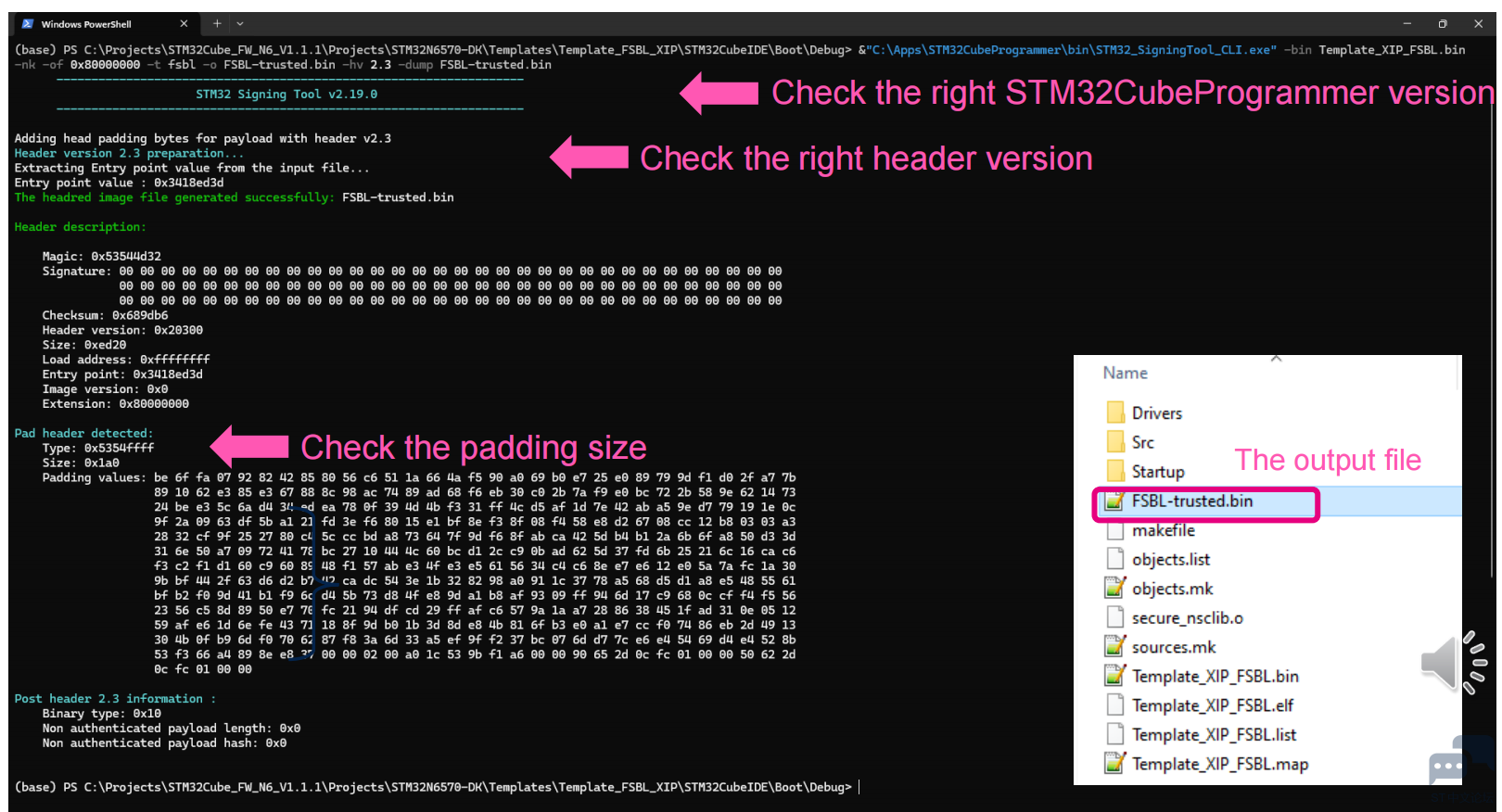This screenshot has width=1502, height=812.
Task: Click the Template_XIP_FSBL.bin file icon
Action: [1114, 677]
